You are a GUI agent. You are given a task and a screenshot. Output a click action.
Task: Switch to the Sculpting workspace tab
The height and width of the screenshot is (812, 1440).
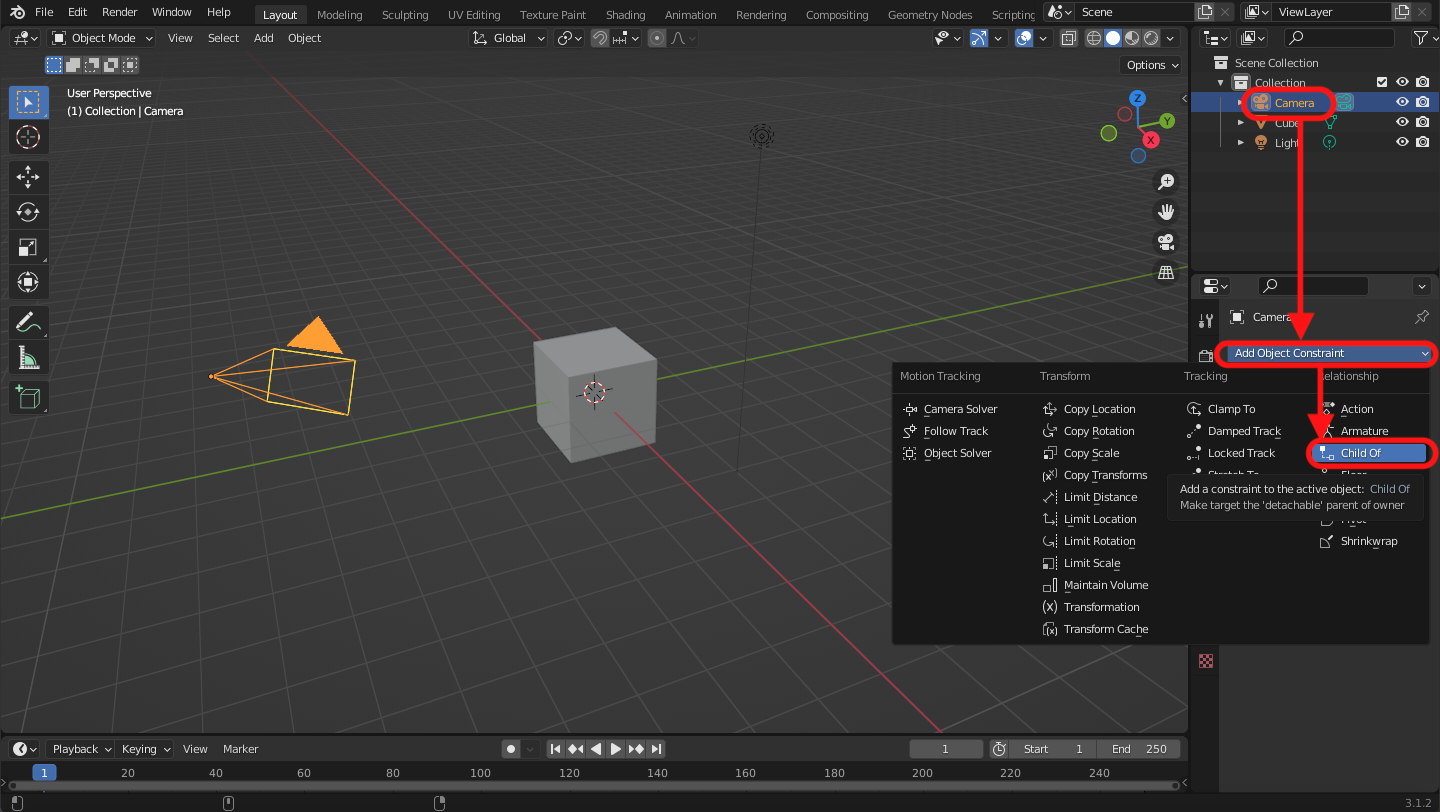coord(405,15)
